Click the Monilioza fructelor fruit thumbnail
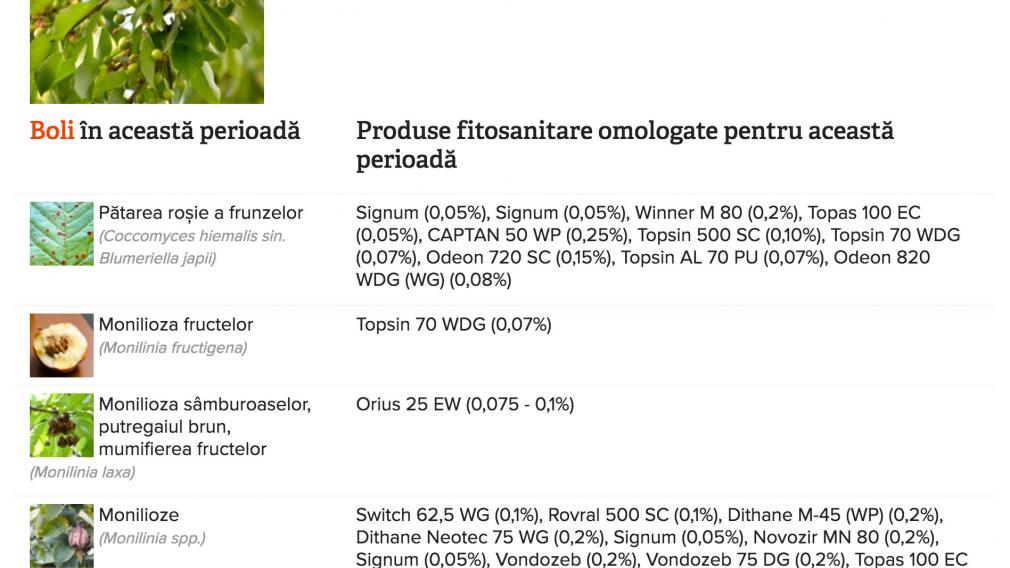1010x568 pixels. (62, 345)
